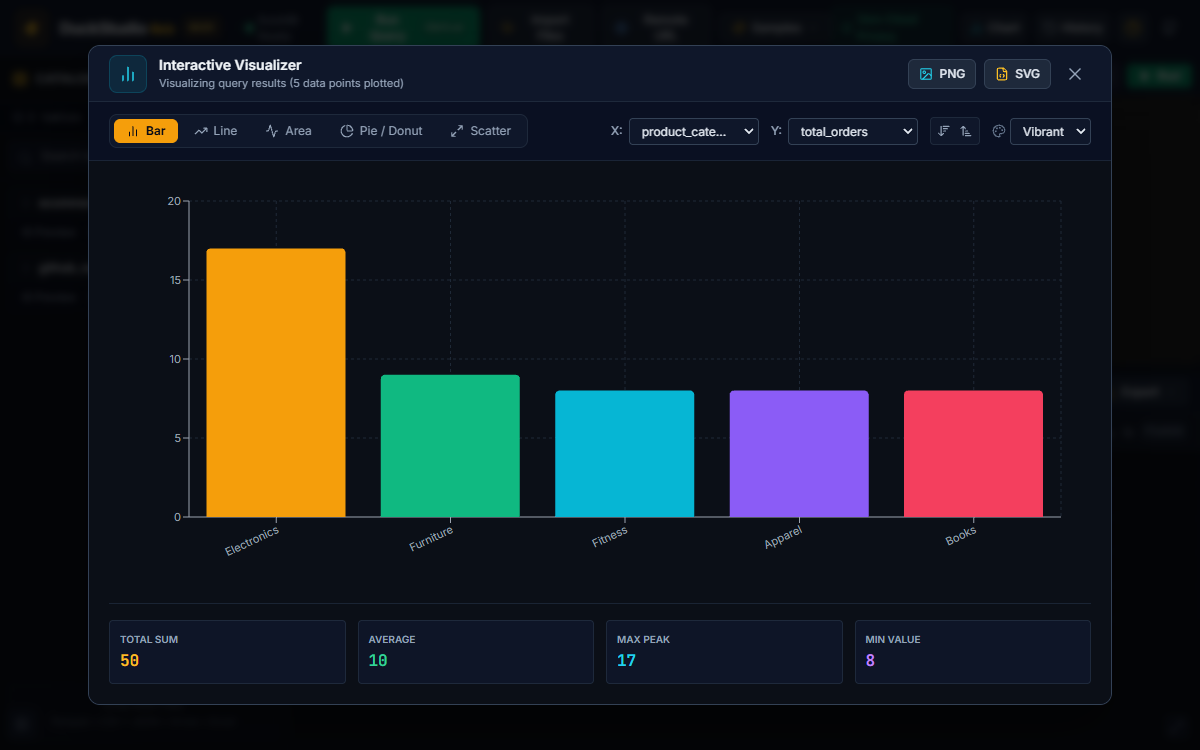Click the Interactive Visualizer title
This screenshot has width=1200, height=750.
pos(230,65)
